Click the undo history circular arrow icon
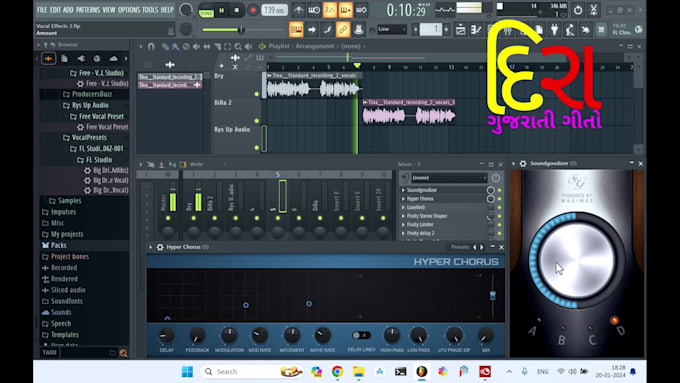This screenshot has height=383, width=680. click(x=578, y=10)
